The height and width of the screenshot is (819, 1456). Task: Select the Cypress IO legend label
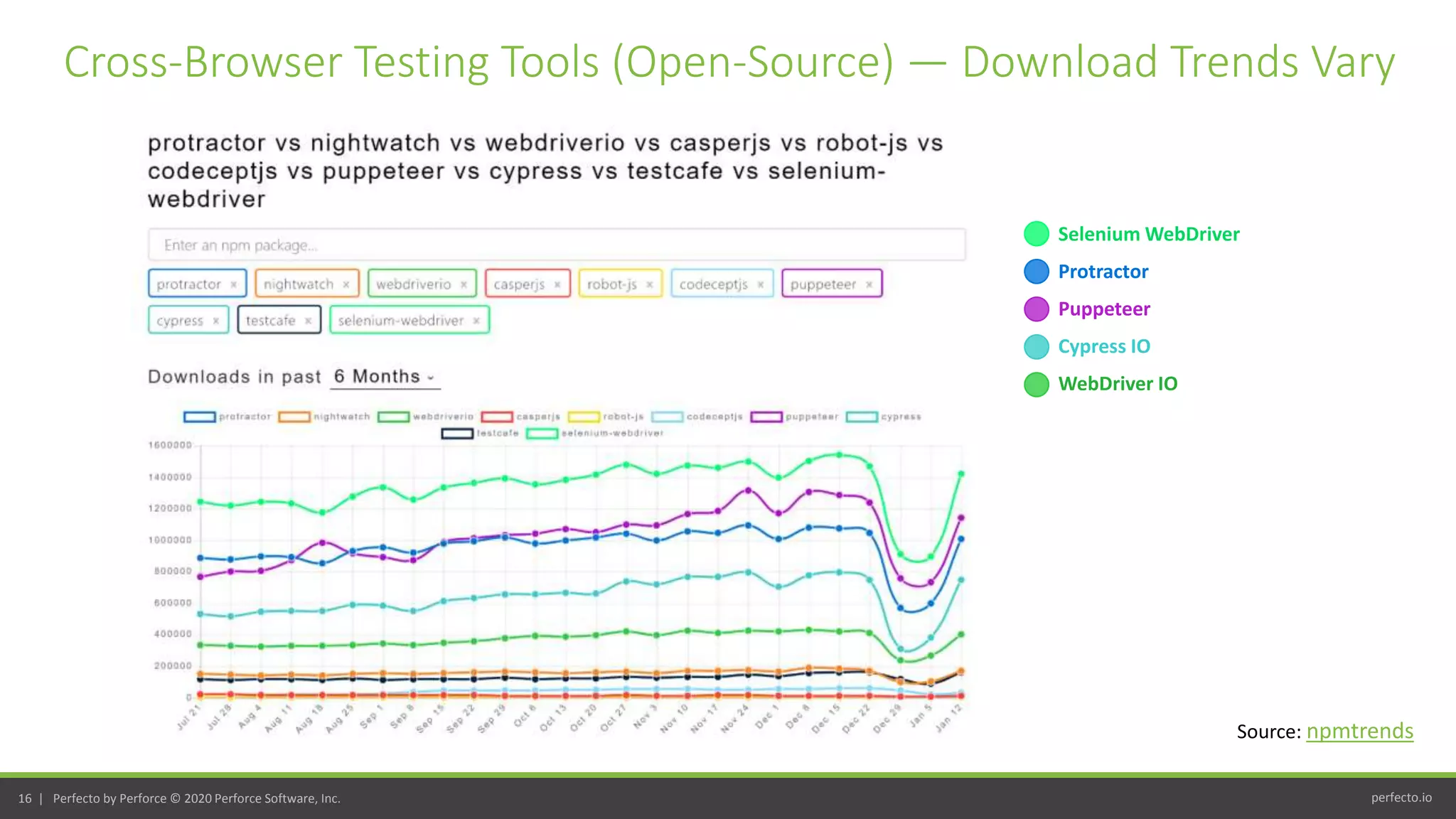click(1104, 347)
